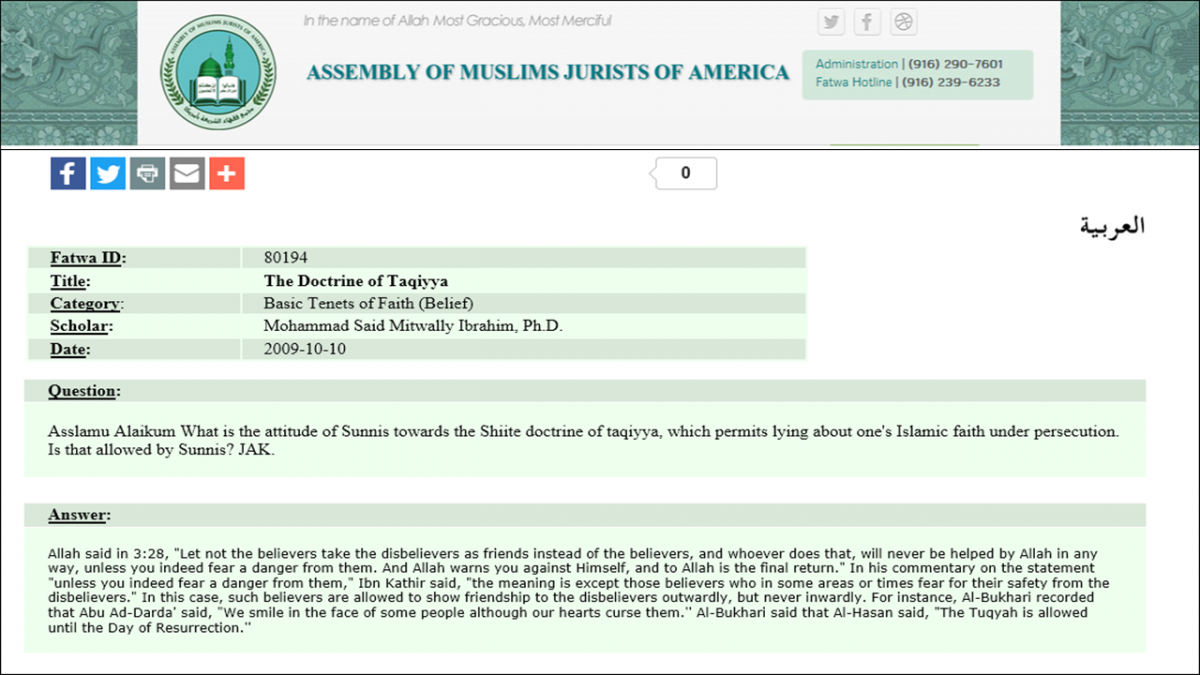Click the Administration phone number (916) 290-7601
Viewport: 1200px width, 675px height.
click(x=955, y=64)
